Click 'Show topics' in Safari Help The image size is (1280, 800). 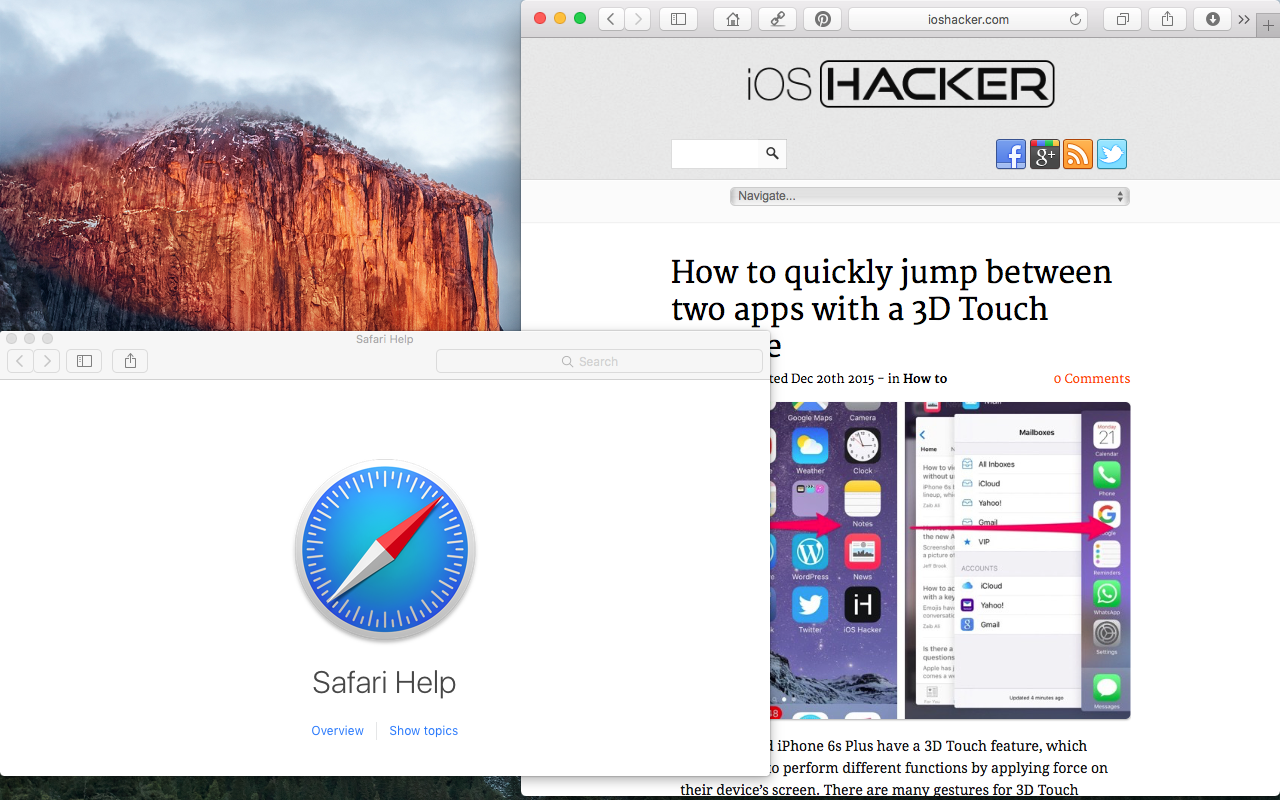click(424, 731)
